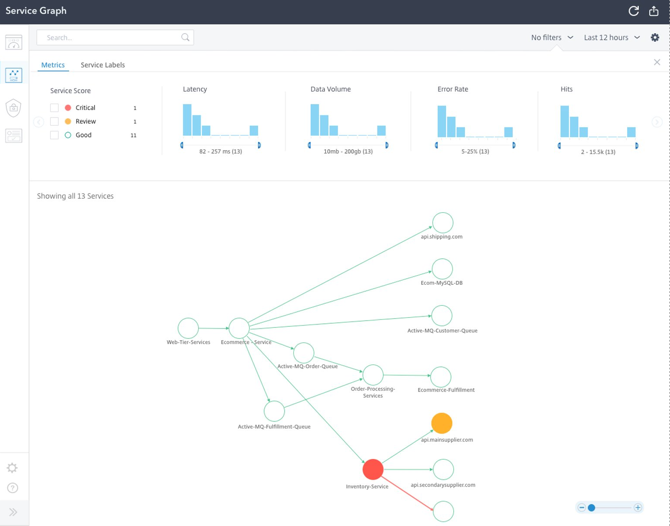Open the No filters dropdown
The image size is (670, 526).
pos(552,38)
